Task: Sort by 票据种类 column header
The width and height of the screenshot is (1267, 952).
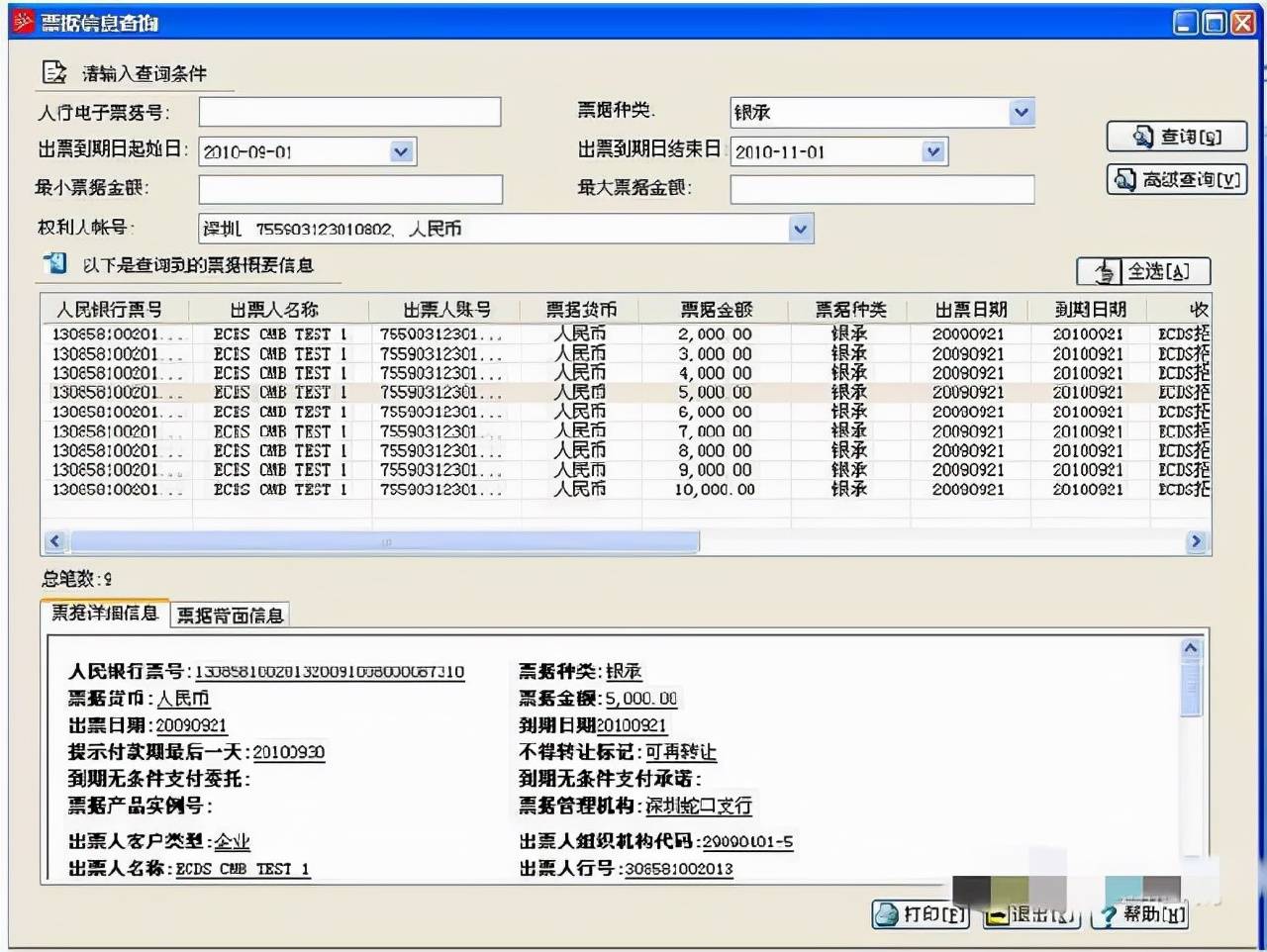Action: (x=849, y=309)
